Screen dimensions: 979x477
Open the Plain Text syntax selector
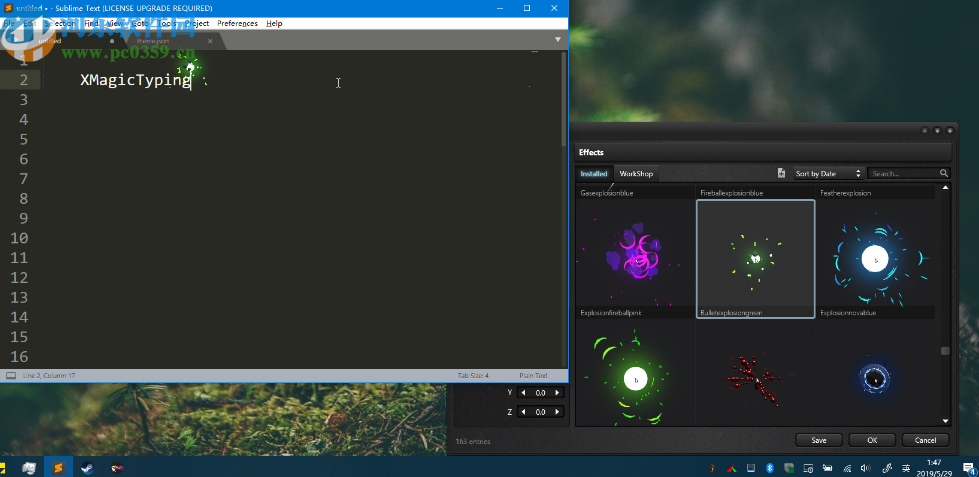pyautogui.click(x=533, y=376)
